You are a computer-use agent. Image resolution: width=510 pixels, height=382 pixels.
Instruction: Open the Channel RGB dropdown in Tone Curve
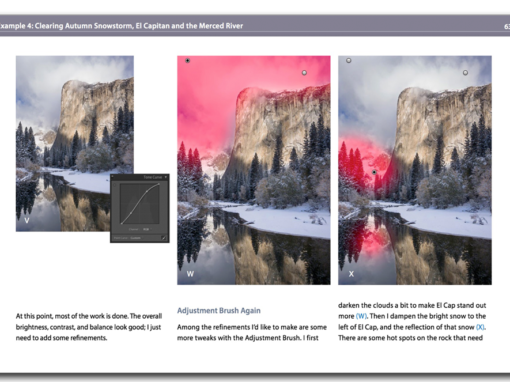(147, 229)
